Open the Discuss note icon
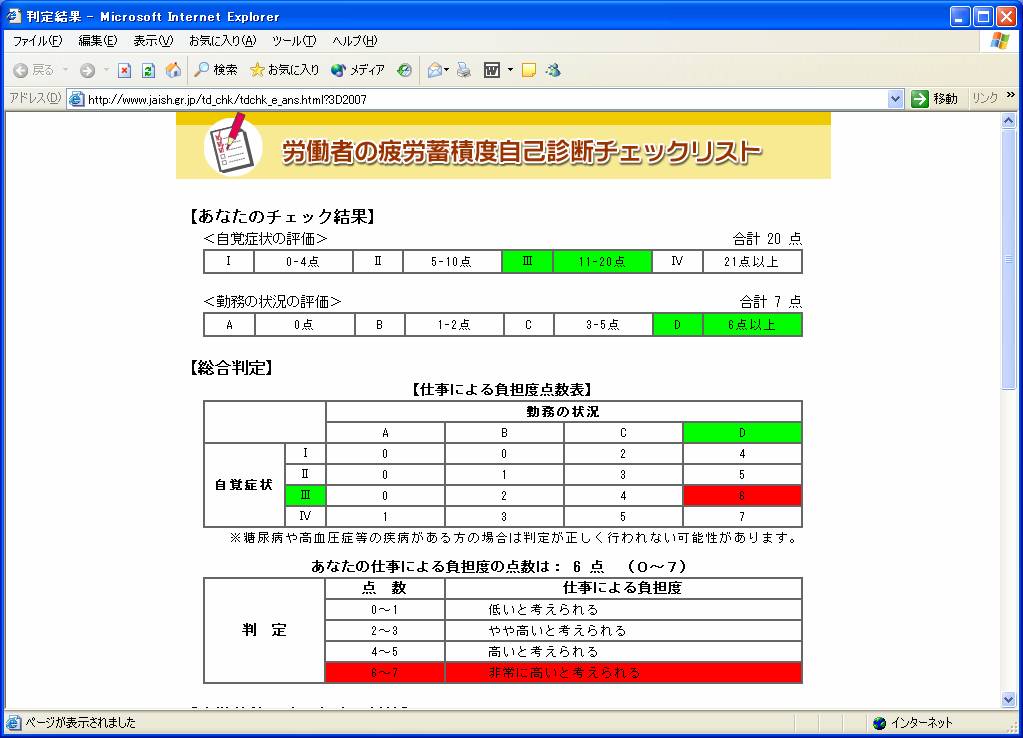 pos(529,70)
